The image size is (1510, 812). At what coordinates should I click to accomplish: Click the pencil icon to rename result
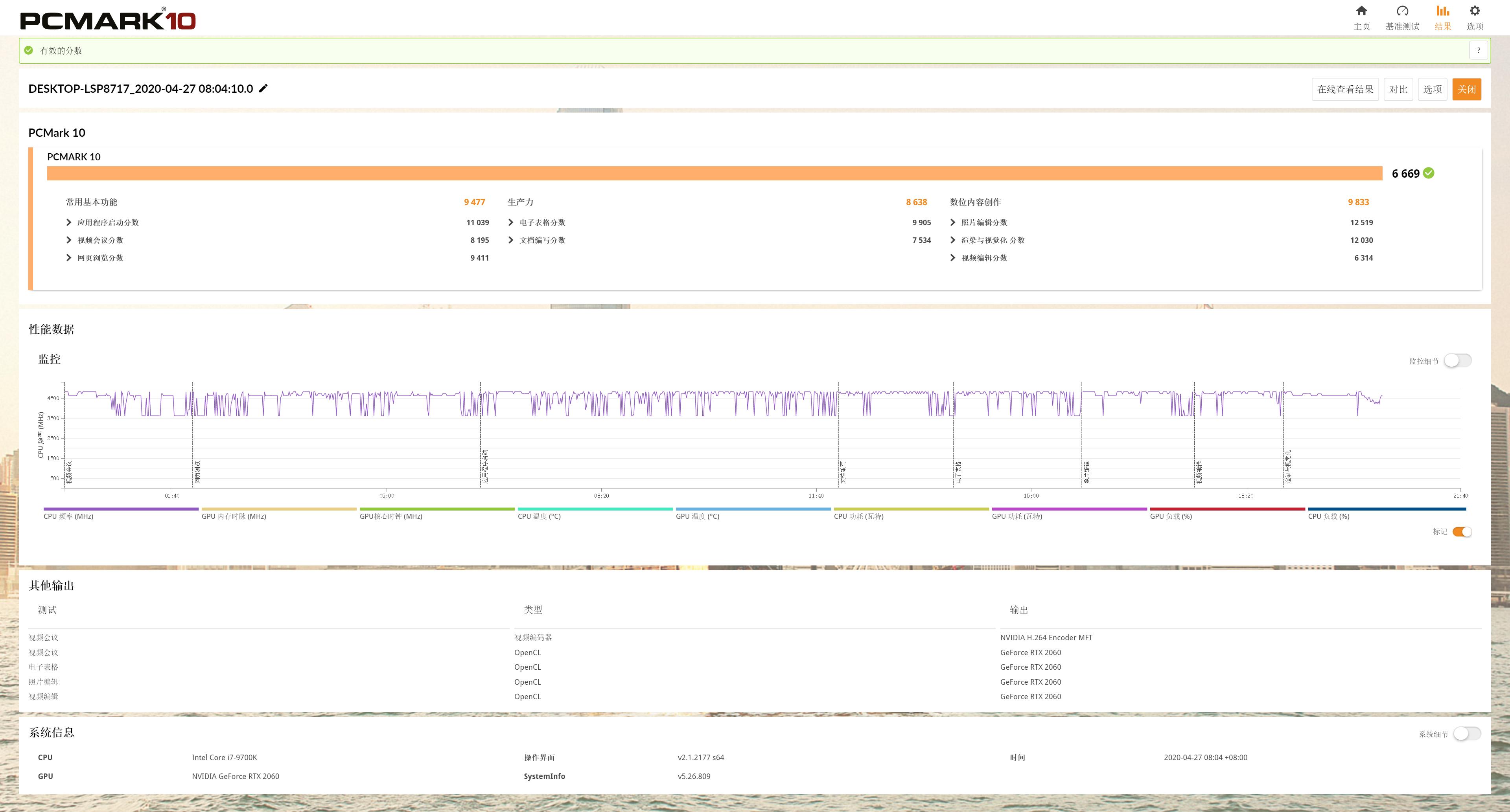[264, 88]
